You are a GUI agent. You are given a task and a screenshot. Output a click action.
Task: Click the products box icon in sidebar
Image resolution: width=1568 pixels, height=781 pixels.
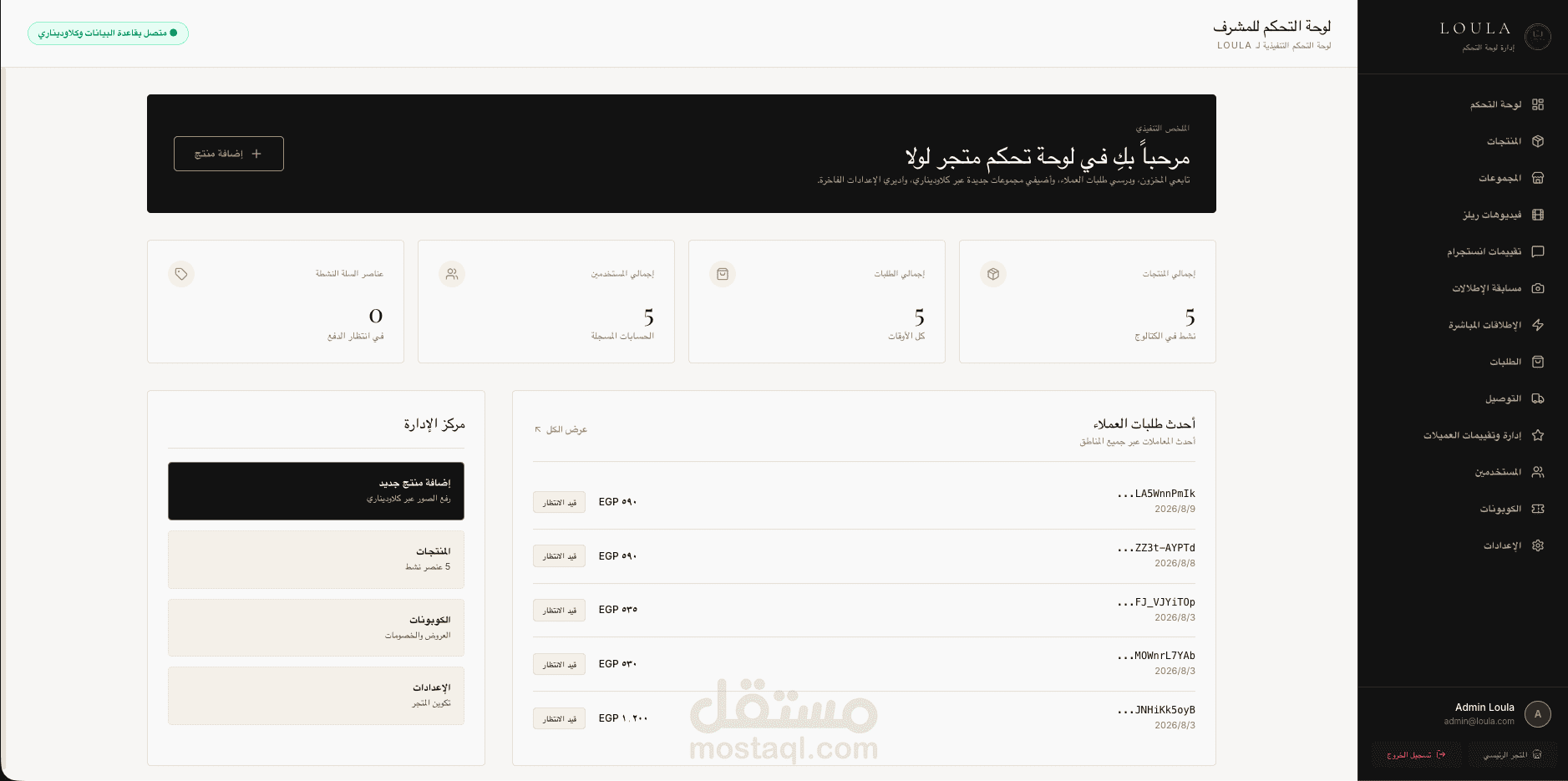click(x=1538, y=141)
